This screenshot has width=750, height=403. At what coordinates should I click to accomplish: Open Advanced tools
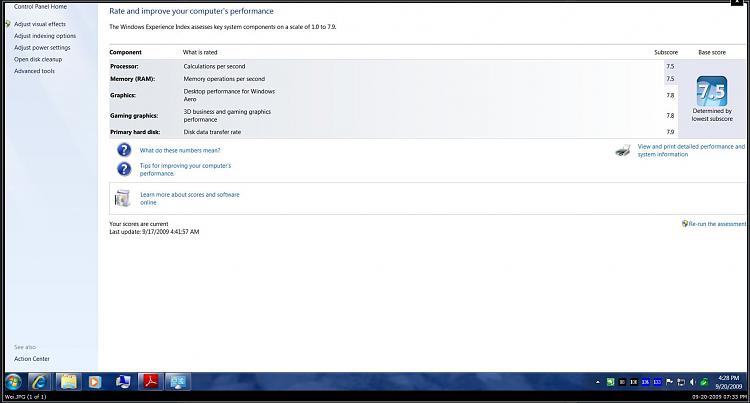pyautogui.click(x=34, y=71)
